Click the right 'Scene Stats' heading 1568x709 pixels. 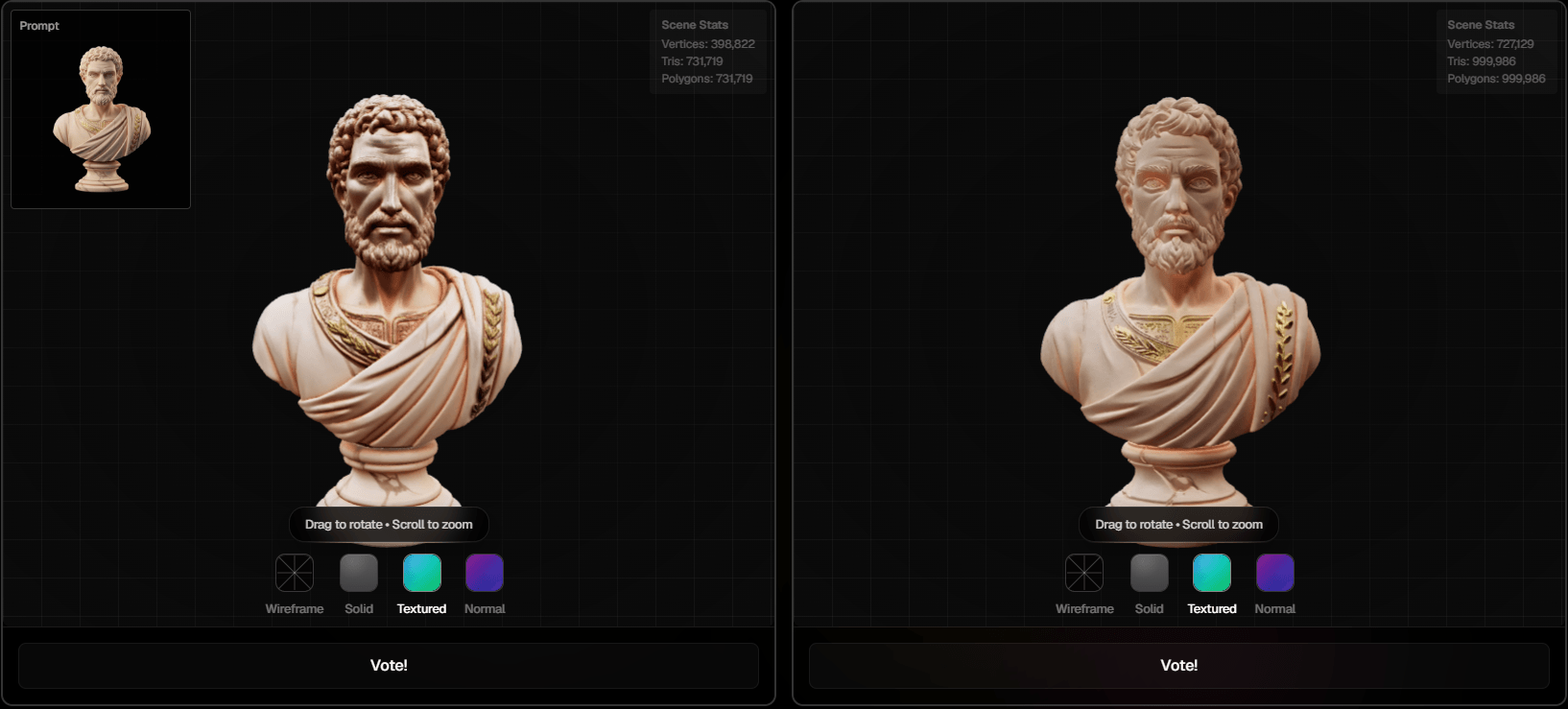coord(1481,25)
